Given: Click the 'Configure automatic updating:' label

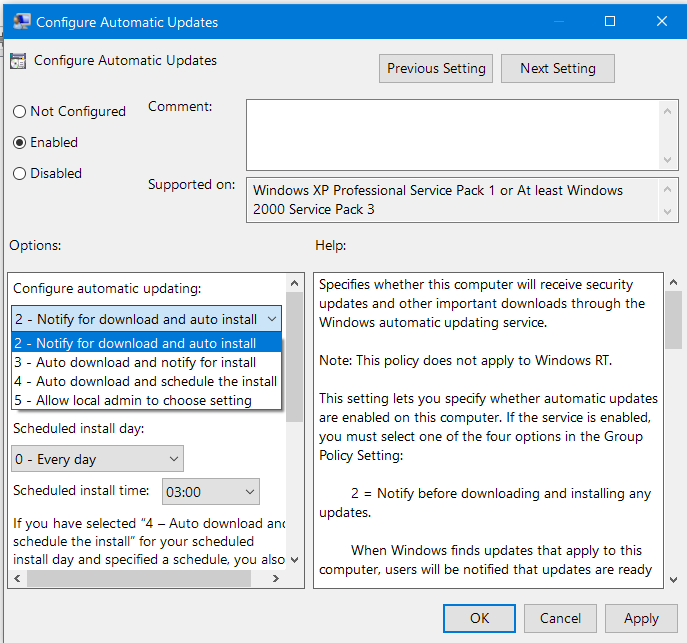Looking at the screenshot, I should coord(107,289).
